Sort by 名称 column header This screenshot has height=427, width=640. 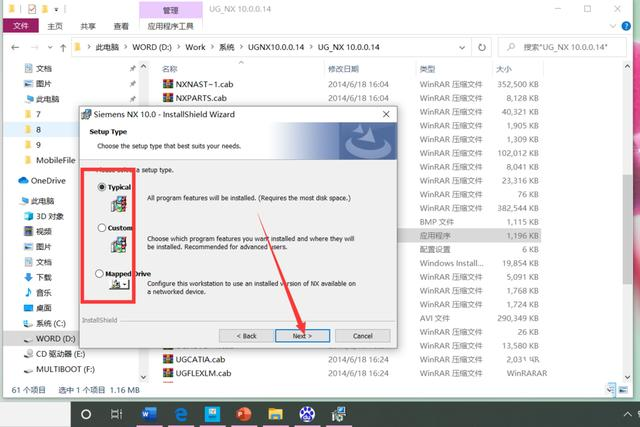click(x=170, y=69)
